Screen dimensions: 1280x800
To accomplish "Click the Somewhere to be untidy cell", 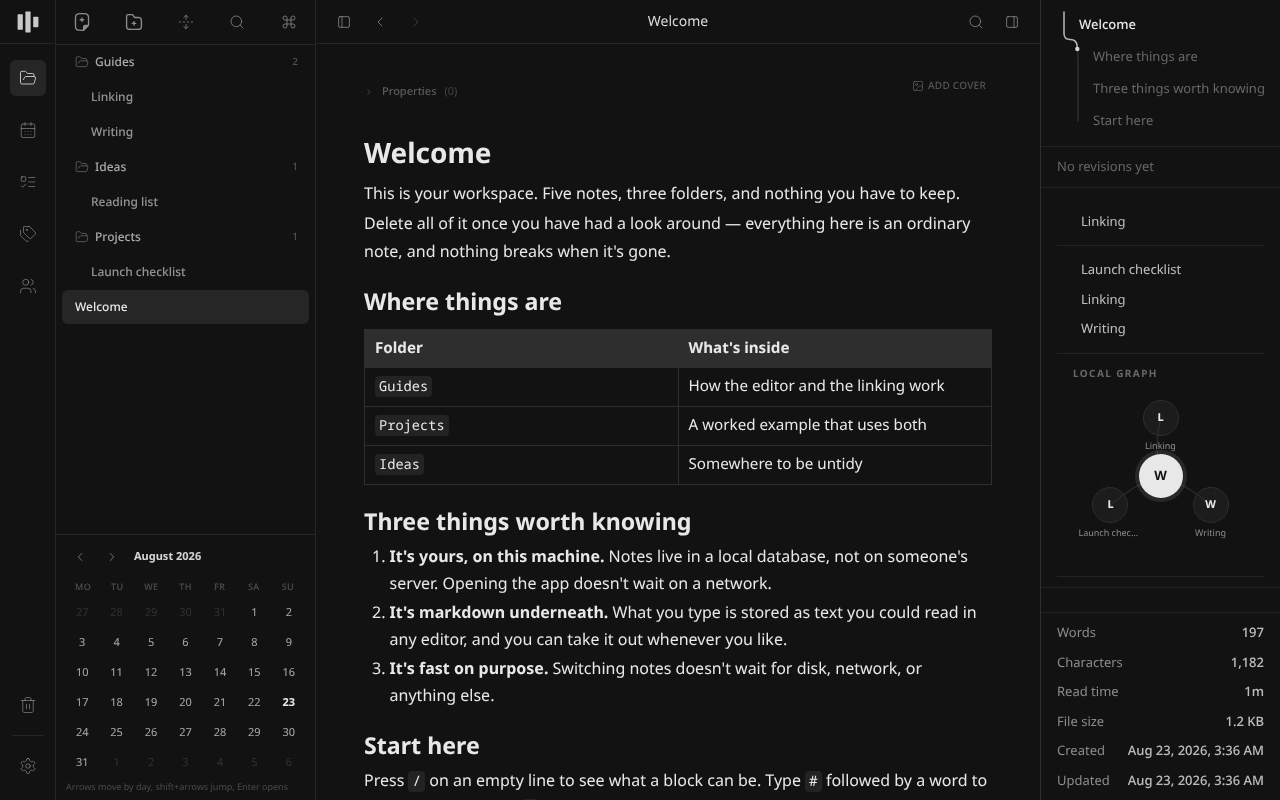I will (x=835, y=465).
